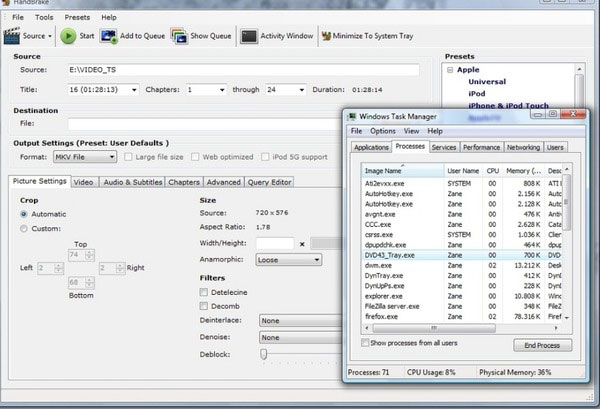The height and width of the screenshot is (409, 600).
Task: Open the Activity Window icon
Action: coord(248,36)
